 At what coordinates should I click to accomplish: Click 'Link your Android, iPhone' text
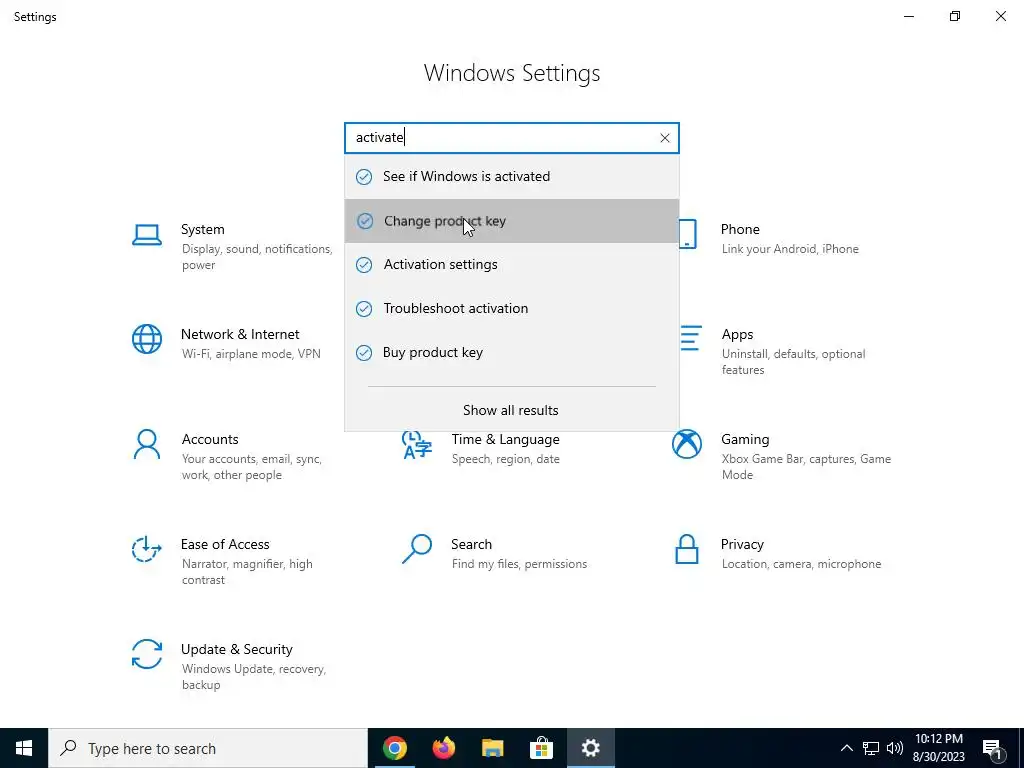click(790, 249)
